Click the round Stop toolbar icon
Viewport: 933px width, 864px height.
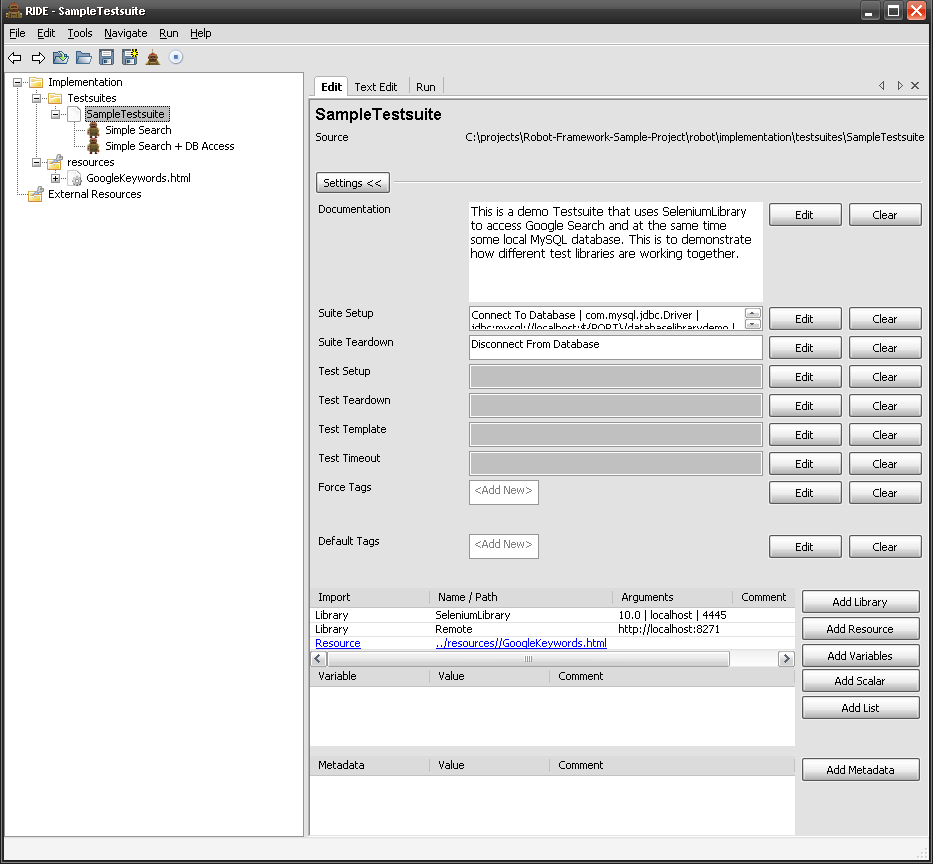(176, 58)
